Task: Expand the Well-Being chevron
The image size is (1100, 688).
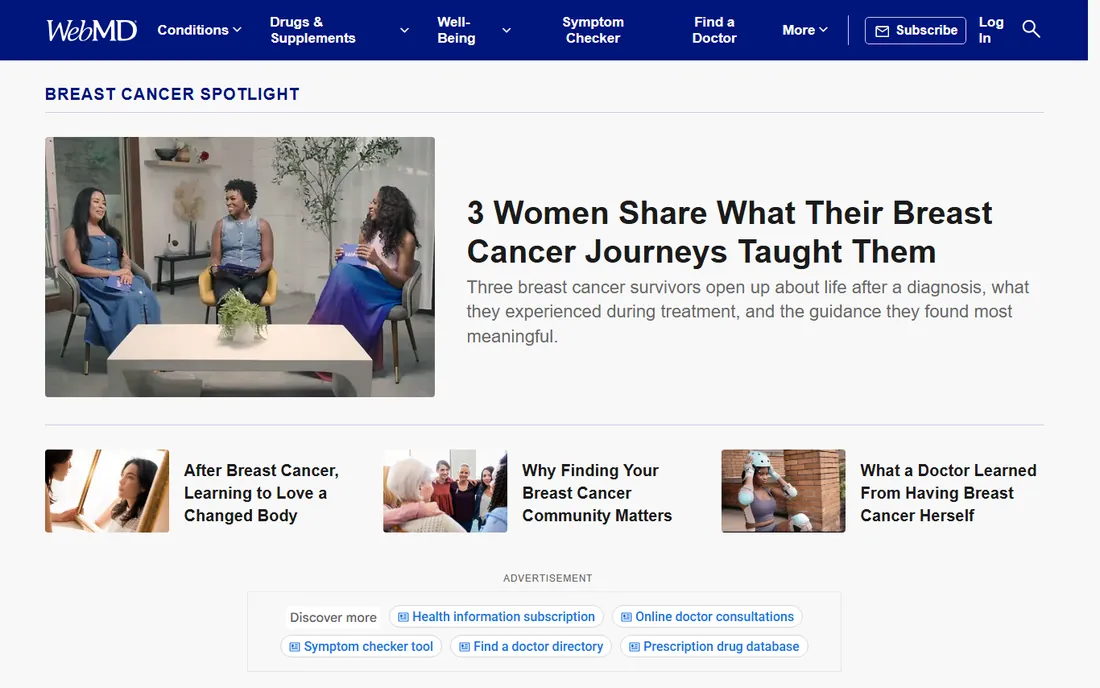Action: (x=507, y=30)
